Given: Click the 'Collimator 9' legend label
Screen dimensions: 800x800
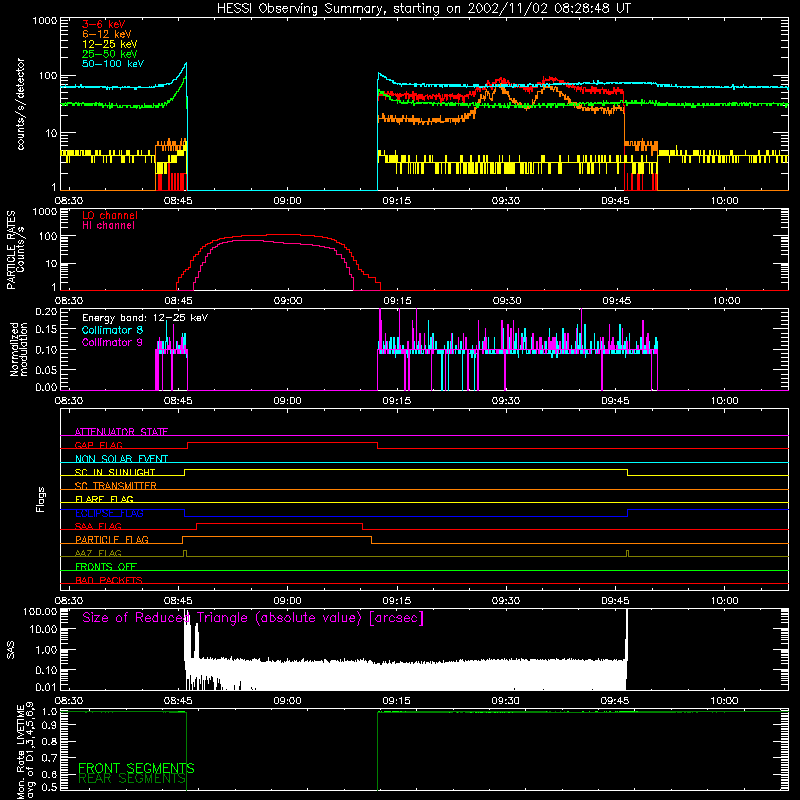Looking at the screenshot, I should pos(112,342).
